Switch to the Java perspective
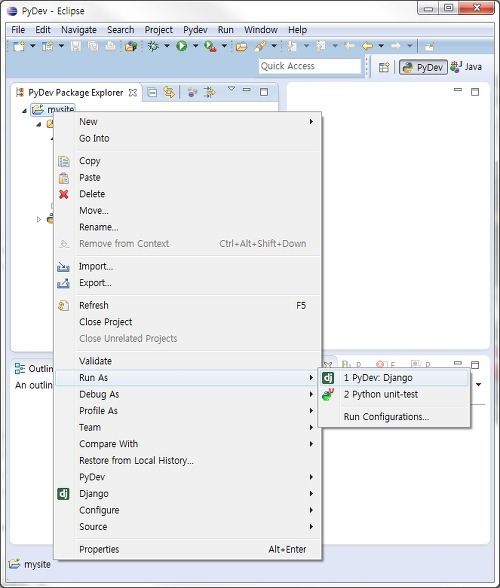This screenshot has height=588, width=500. 466,67
